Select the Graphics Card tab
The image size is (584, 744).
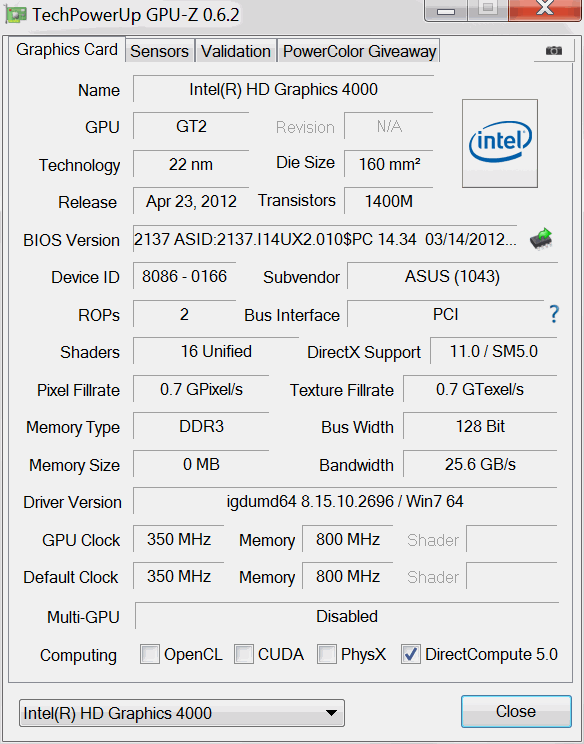point(67,49)
